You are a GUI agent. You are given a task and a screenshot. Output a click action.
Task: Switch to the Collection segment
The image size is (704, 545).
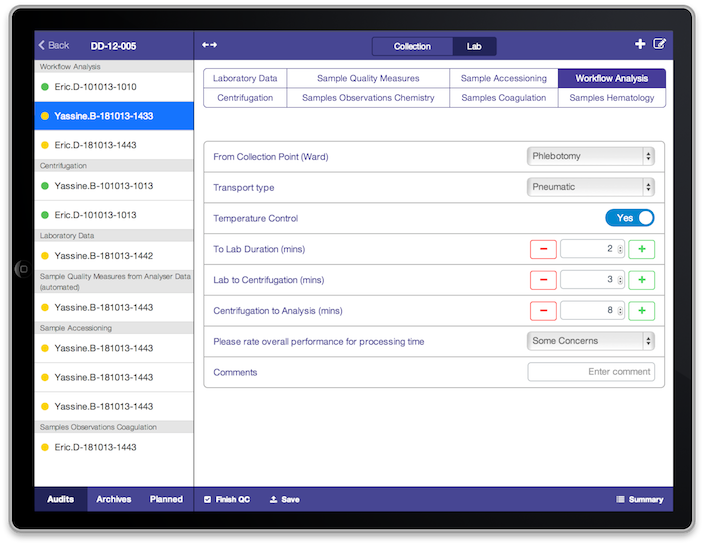pyautogui.click(x=412, y=46)
